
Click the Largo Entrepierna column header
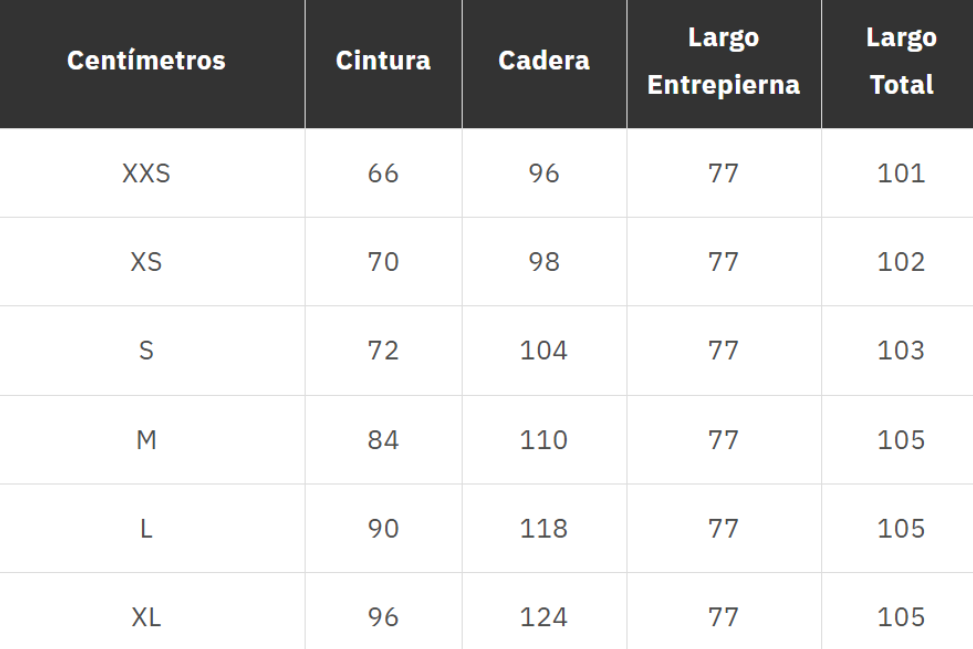pyautogui.click(x=723, y=61)
